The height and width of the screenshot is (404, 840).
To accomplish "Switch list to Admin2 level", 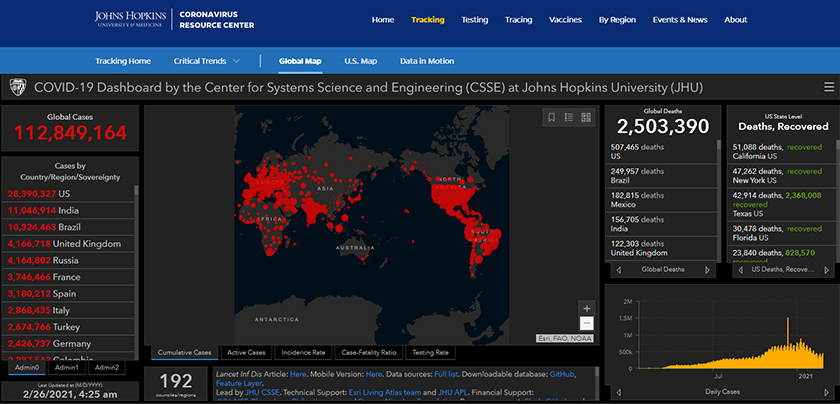I will tap(108, 368).
